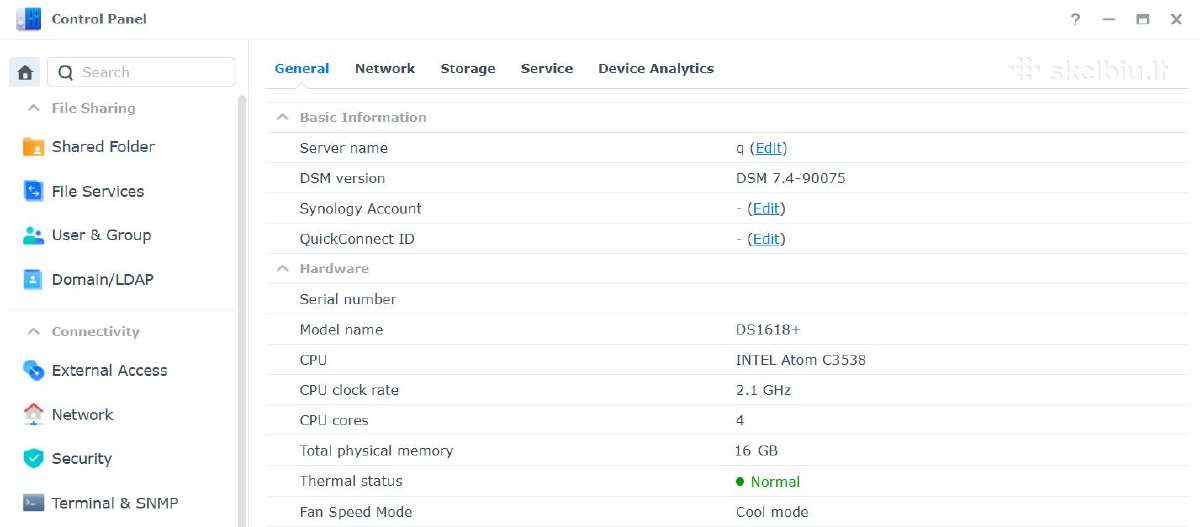Maximize the Control Panel window

[1142, 19]
